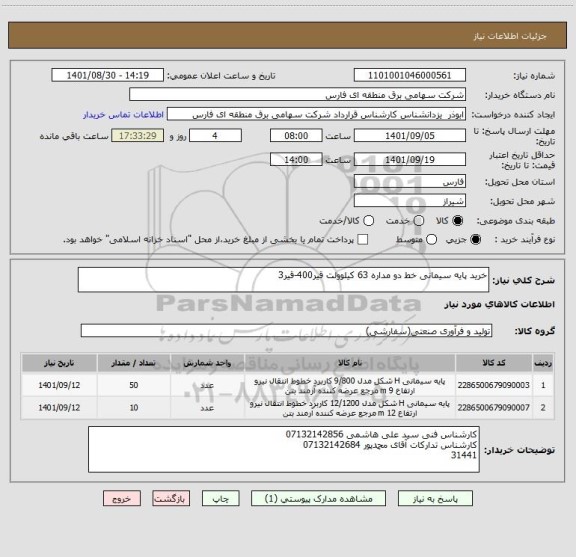Click the واحد شمارش column header
Screen dimensions: 576x557
[207, 363]
